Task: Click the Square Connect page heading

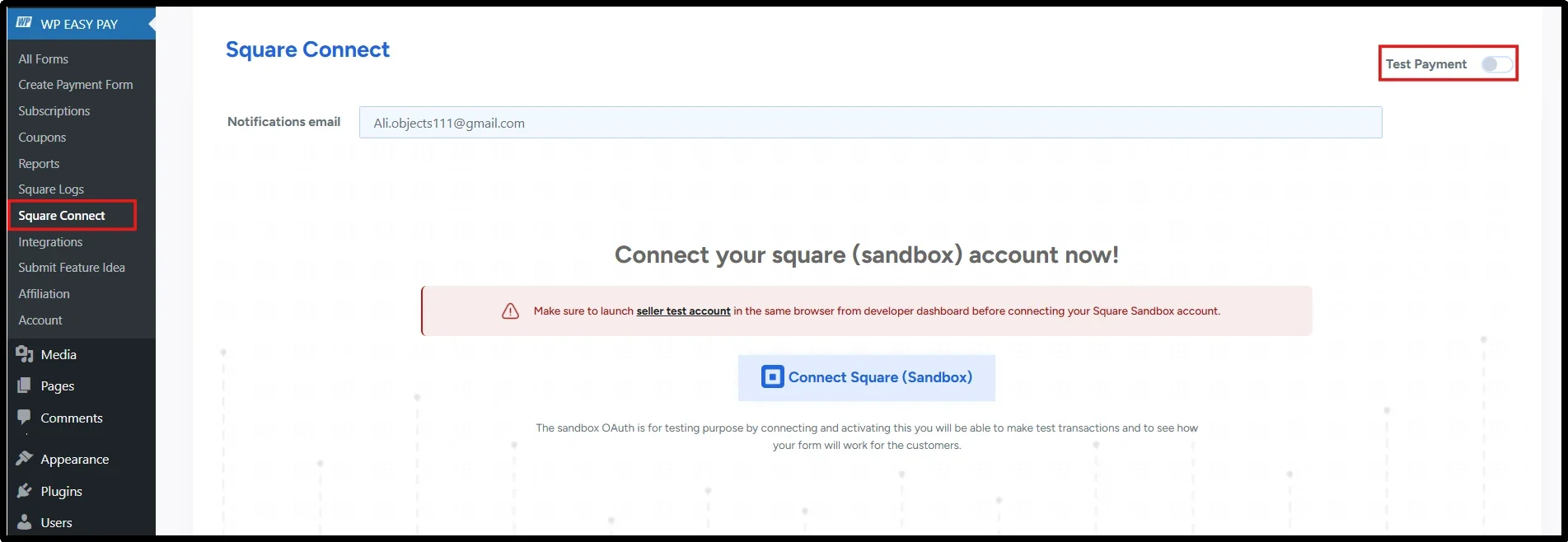Action: click(x=307, y=49)
